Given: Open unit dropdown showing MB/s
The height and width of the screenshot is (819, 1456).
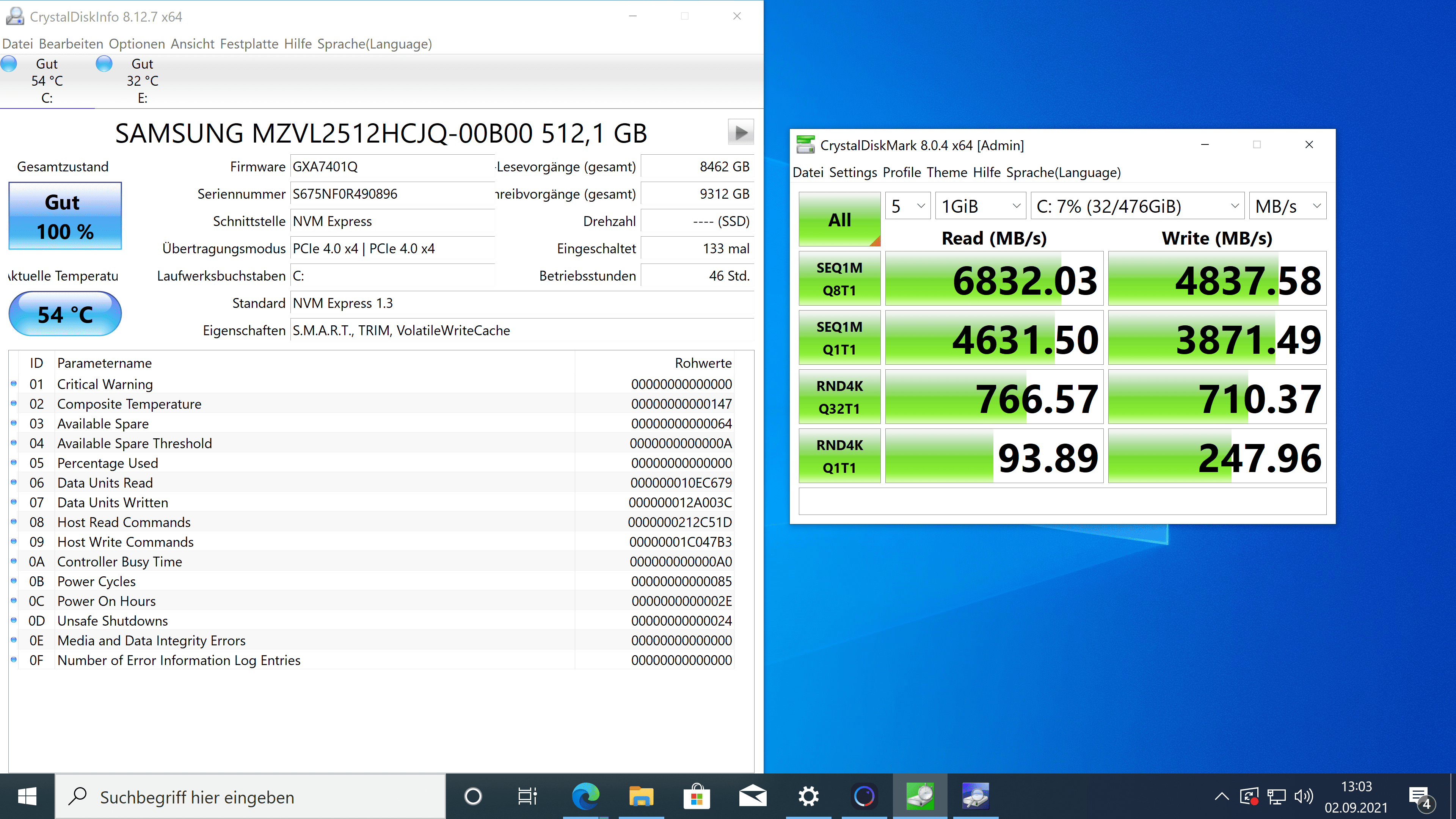Looking at the screenshot, I should coord(1288,206).
